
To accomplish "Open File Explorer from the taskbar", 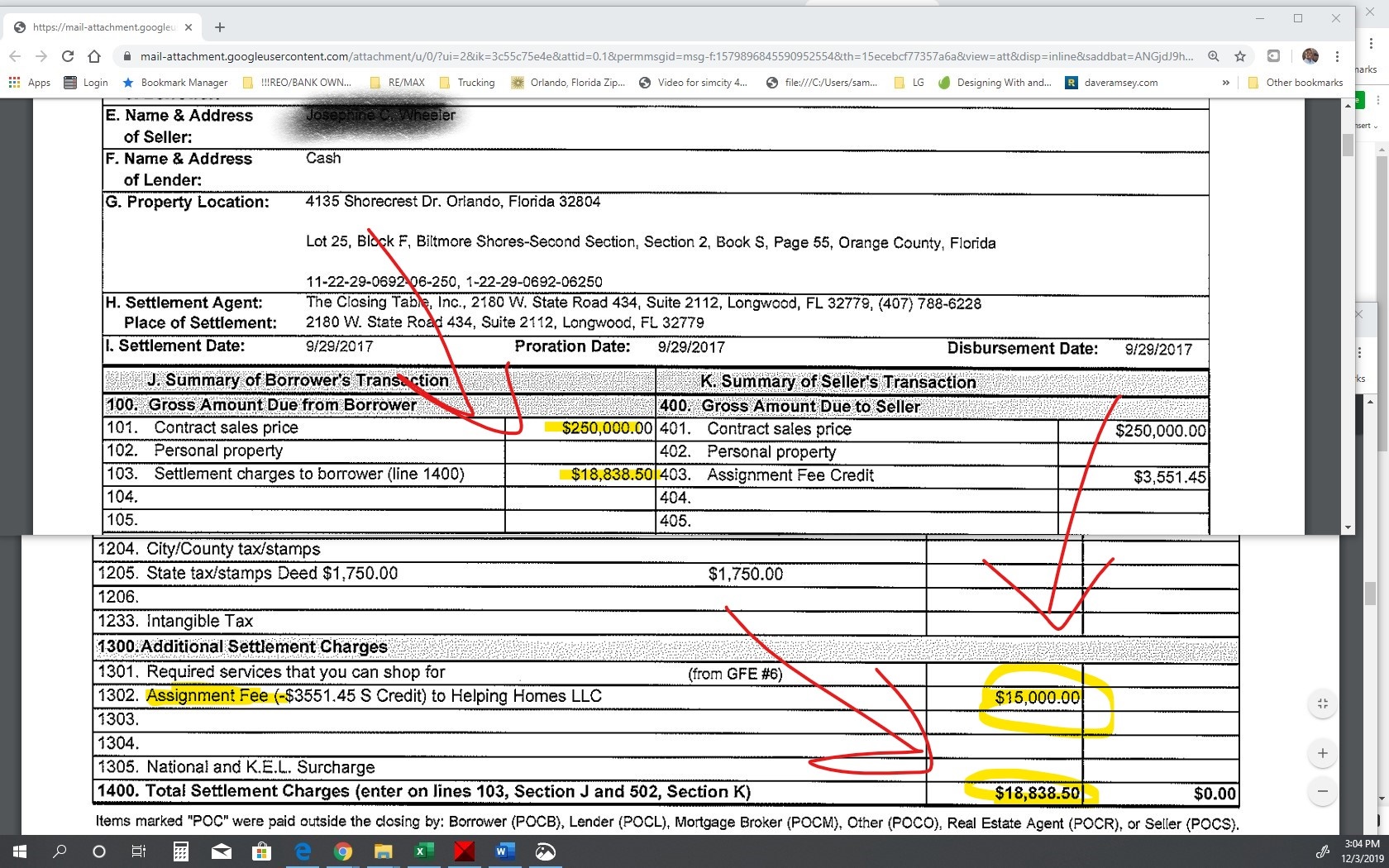I will pyautogui.click(x=383, y=851).
